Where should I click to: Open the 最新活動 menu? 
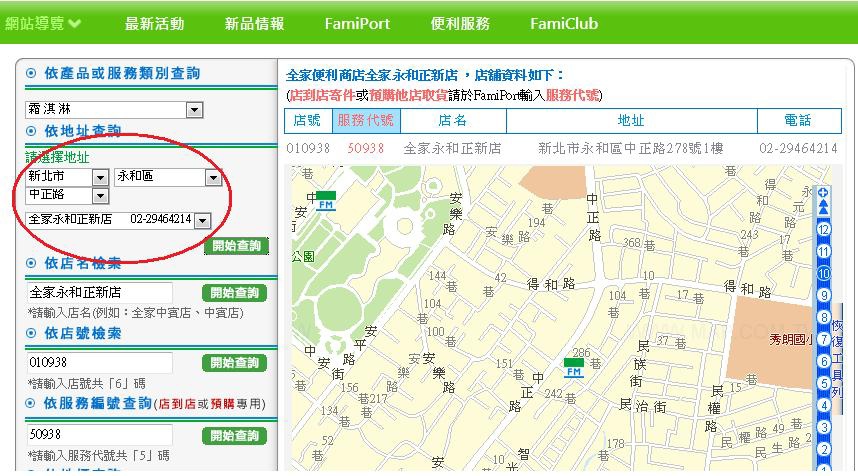154,24
